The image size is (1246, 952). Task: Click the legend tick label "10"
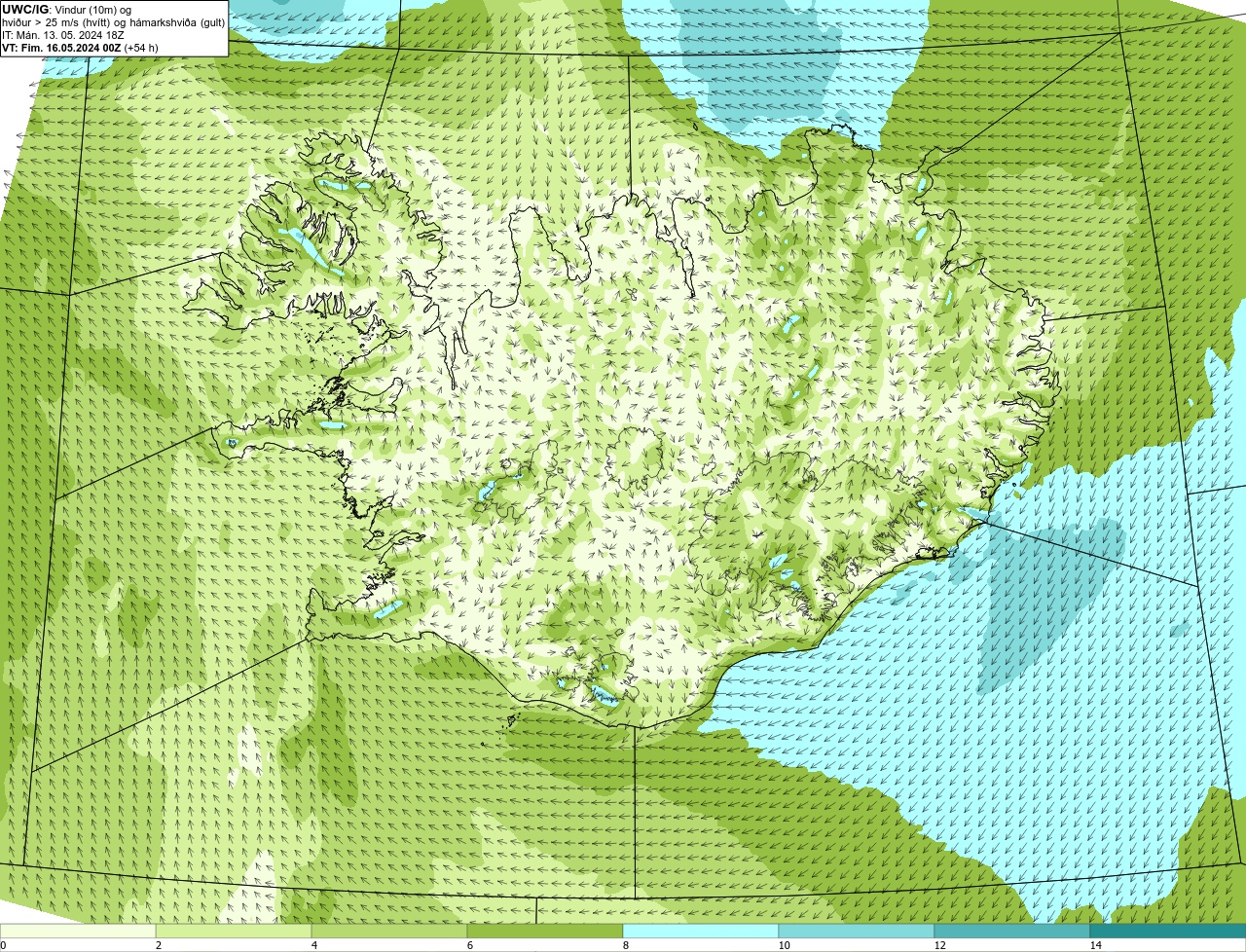click(784, 945)
